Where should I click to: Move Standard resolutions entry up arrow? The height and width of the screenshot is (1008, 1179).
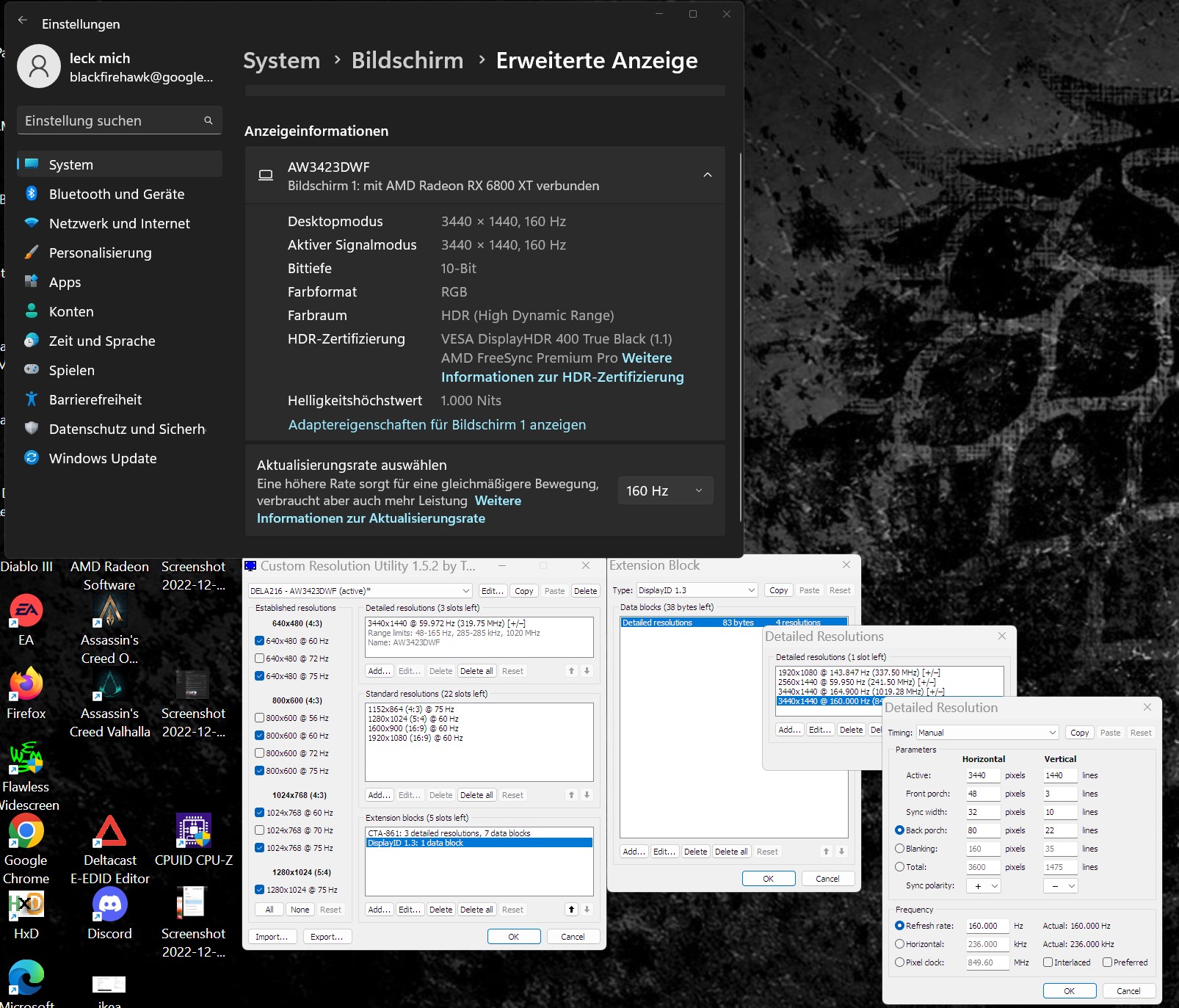[571, 795]
